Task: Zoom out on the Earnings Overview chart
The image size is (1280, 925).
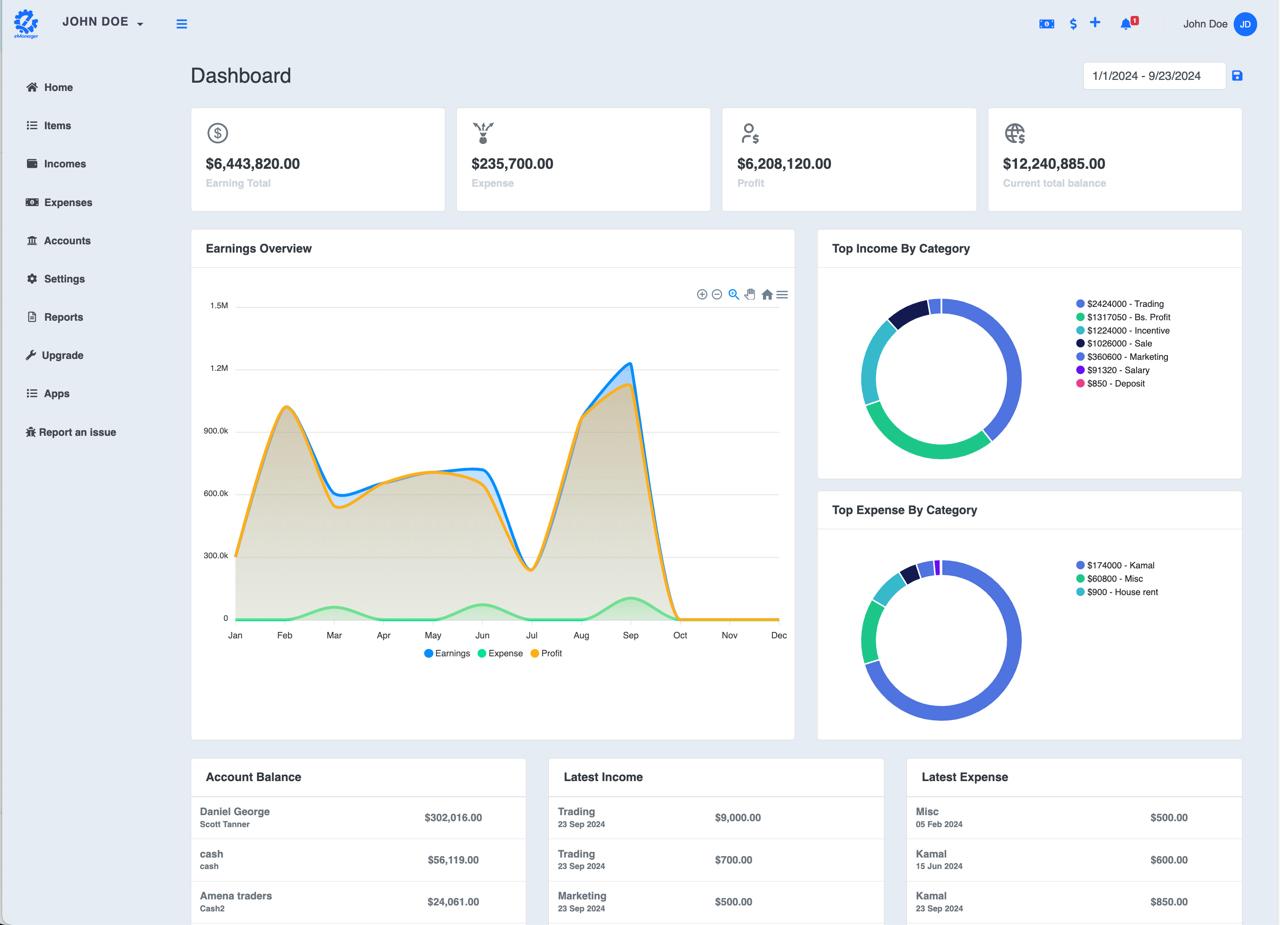Action: [x=717, y=294]
